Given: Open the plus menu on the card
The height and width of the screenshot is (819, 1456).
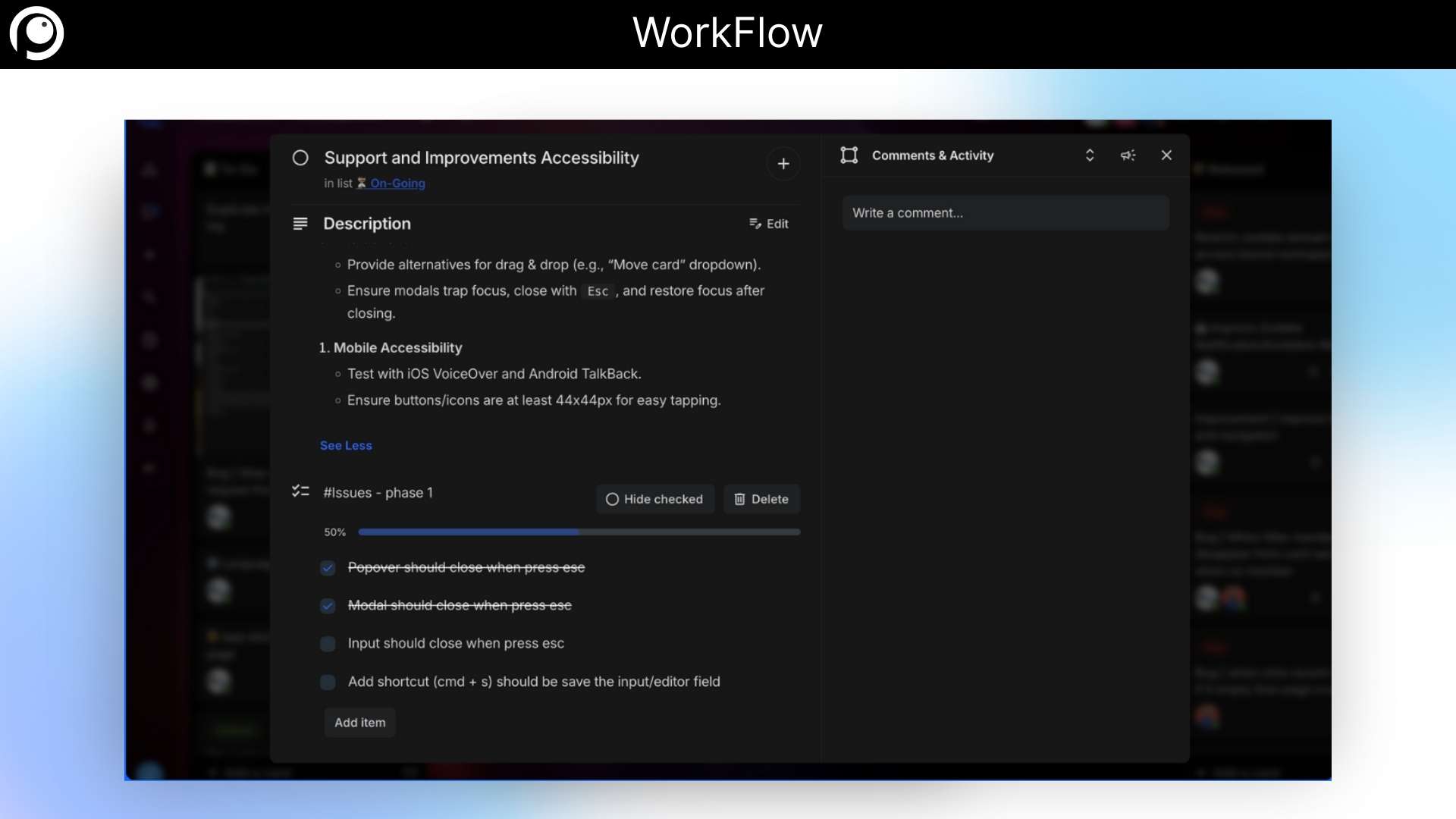Looking at the screenshot, I should coord(783,164).
